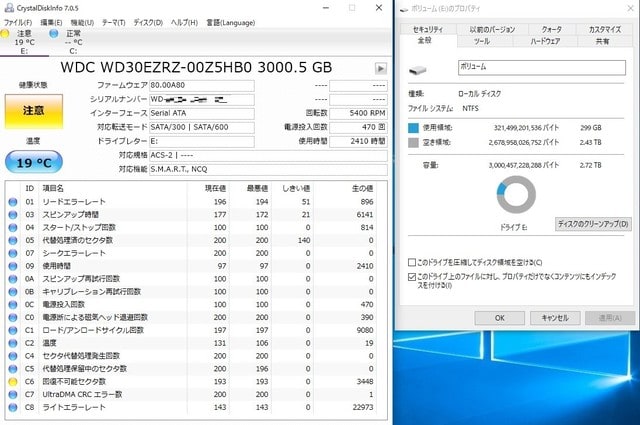Click the blue status icon for attribute 0A
The image size is (640, 425).
click(13, 279)
